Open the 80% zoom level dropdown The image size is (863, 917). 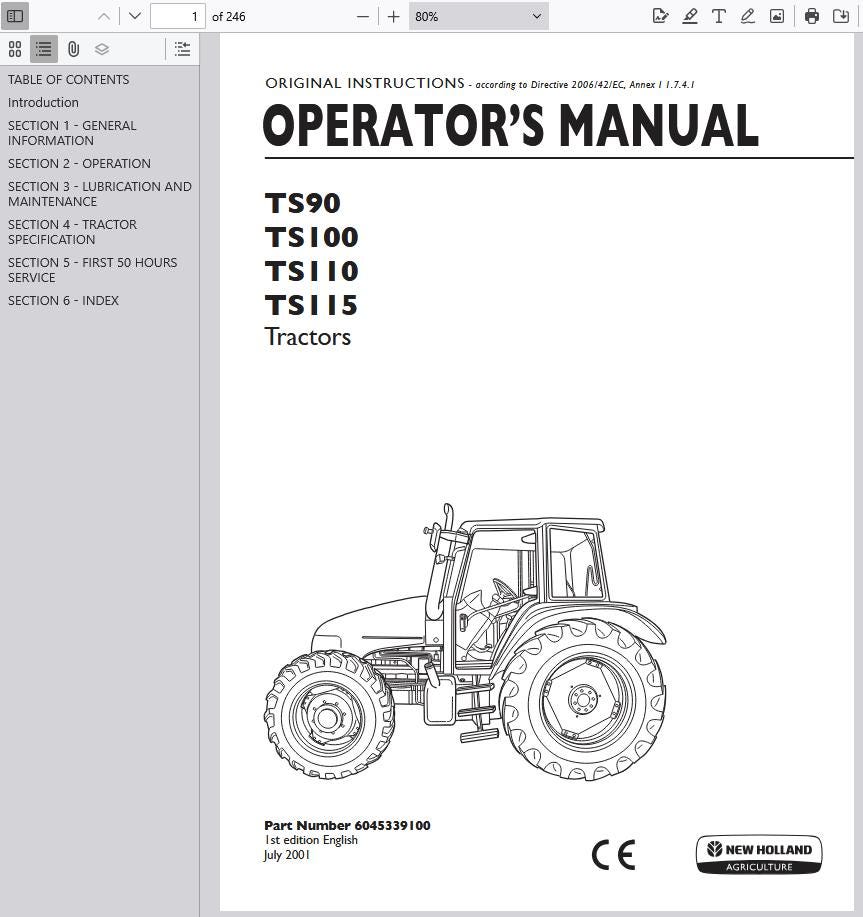pos(478,16)
